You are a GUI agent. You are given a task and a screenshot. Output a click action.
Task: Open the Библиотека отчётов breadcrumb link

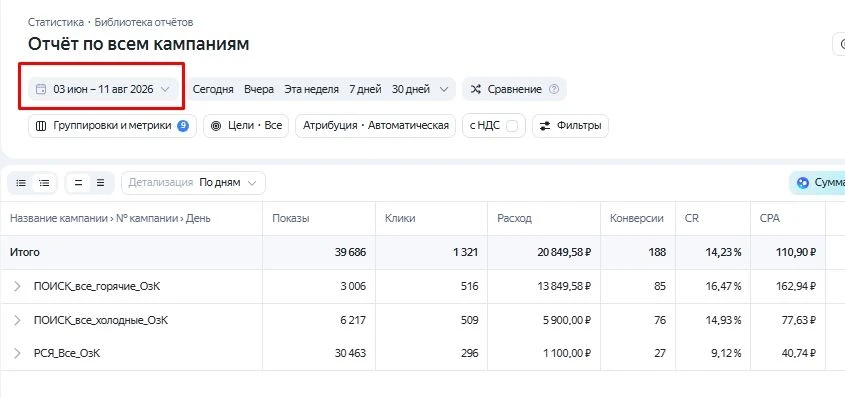[x=144, y=23]
